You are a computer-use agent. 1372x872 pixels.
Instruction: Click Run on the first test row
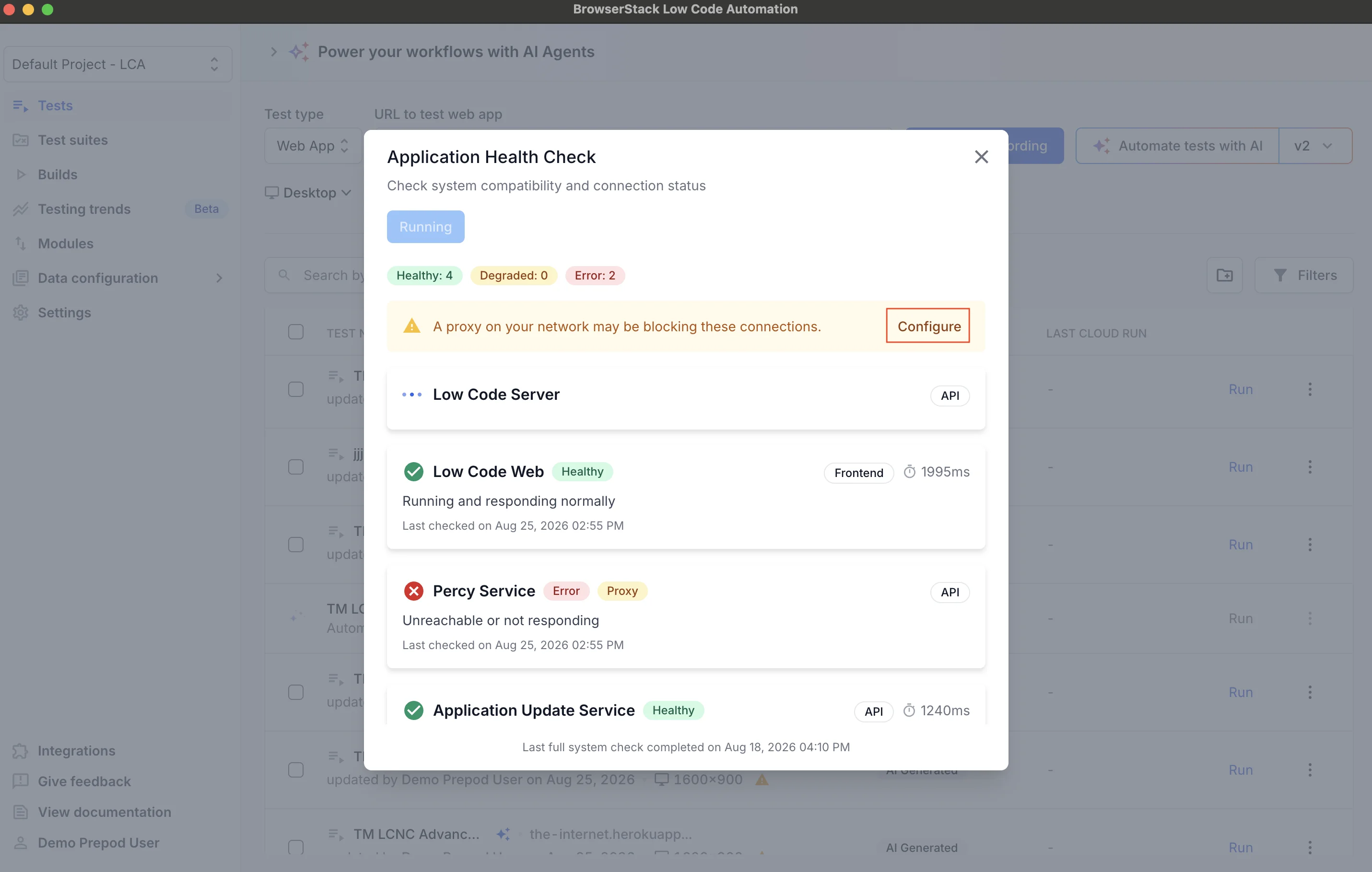tap(1241, 390)
